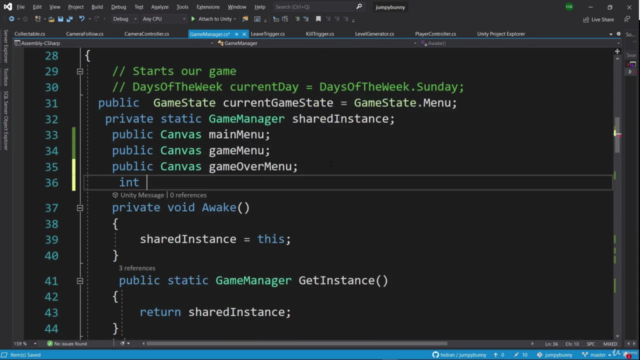Click the Open File folder icon

coord(51,19)
